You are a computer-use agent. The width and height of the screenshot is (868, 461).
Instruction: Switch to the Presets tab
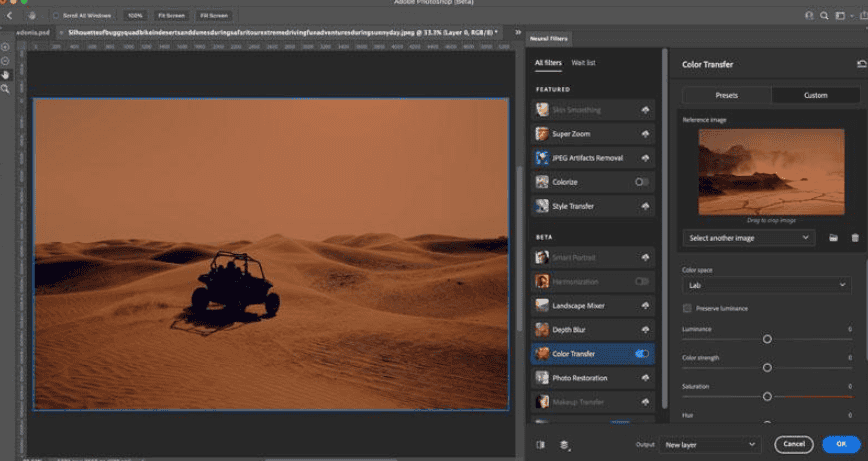[726, 95]
